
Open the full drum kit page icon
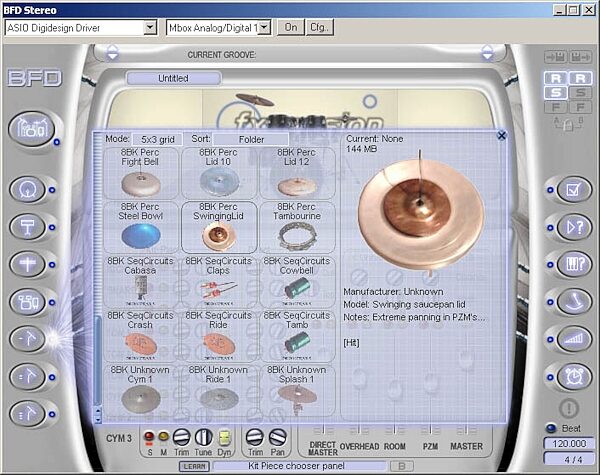(x=31, y=129)
